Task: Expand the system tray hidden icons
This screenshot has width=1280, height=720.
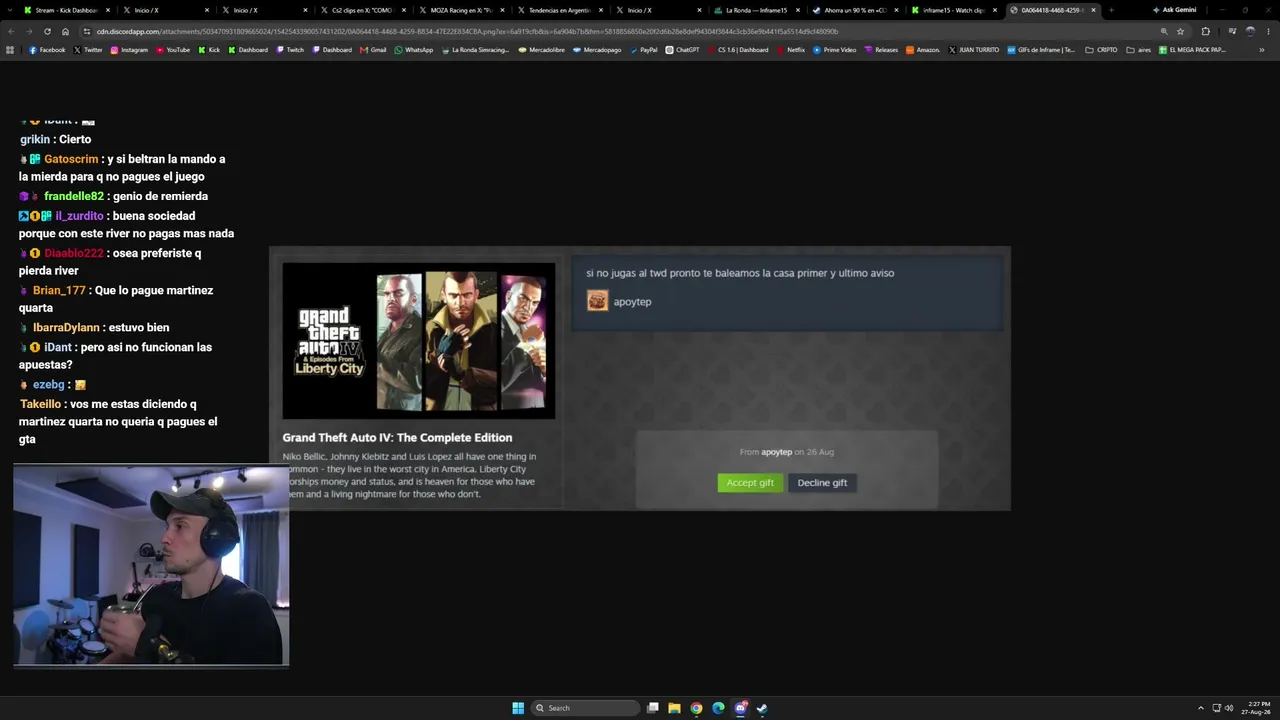Action: (x=1201, y=708)
